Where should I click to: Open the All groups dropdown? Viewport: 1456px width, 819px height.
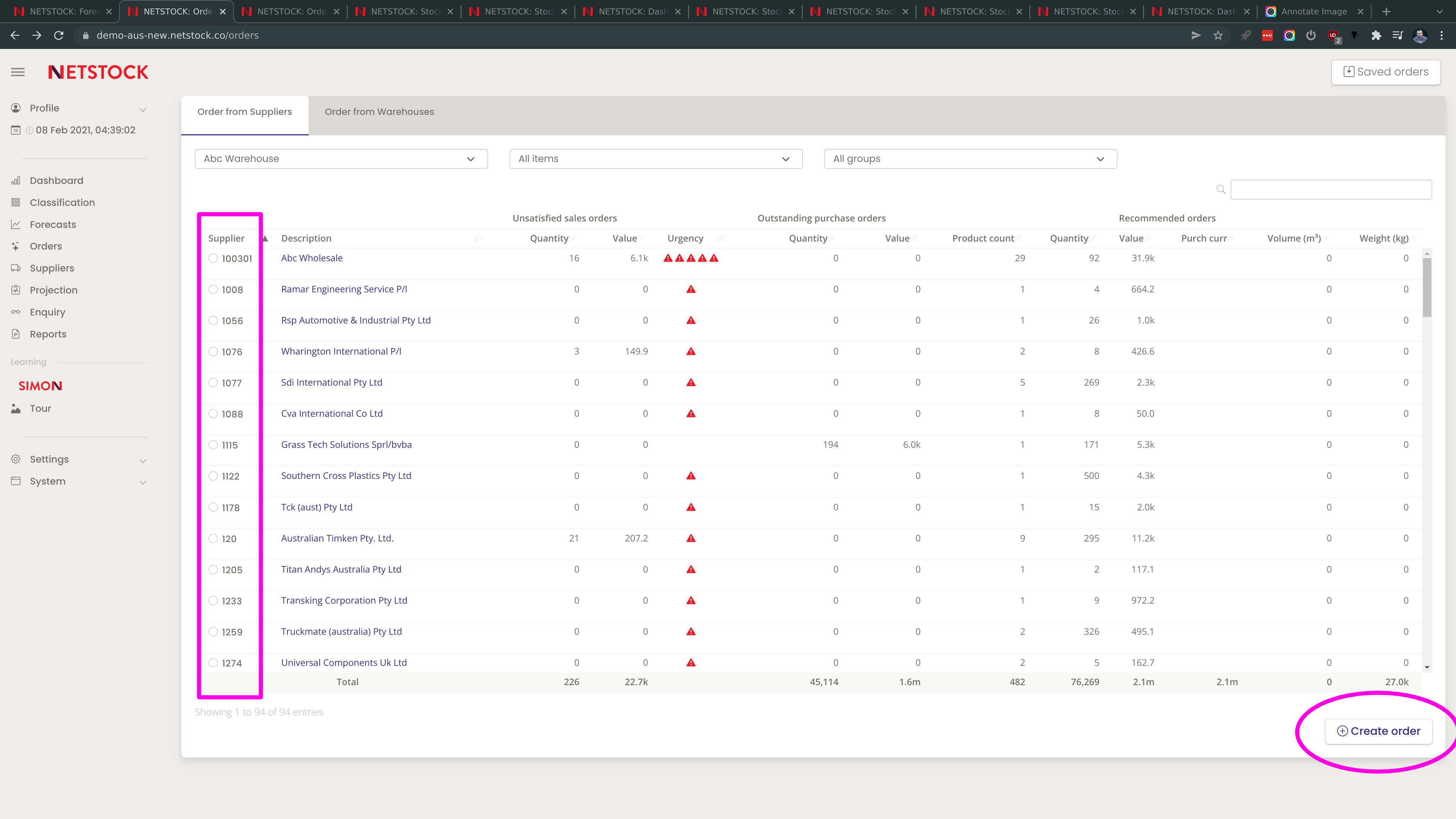(970, 159)
